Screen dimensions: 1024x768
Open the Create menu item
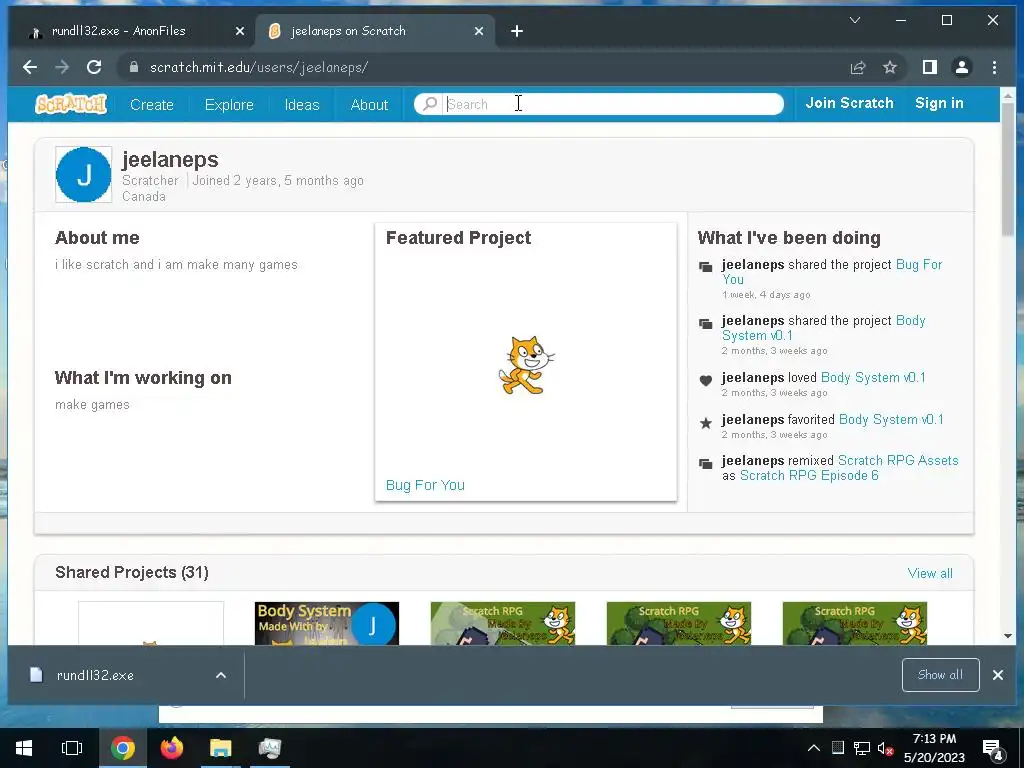[152, 104]
